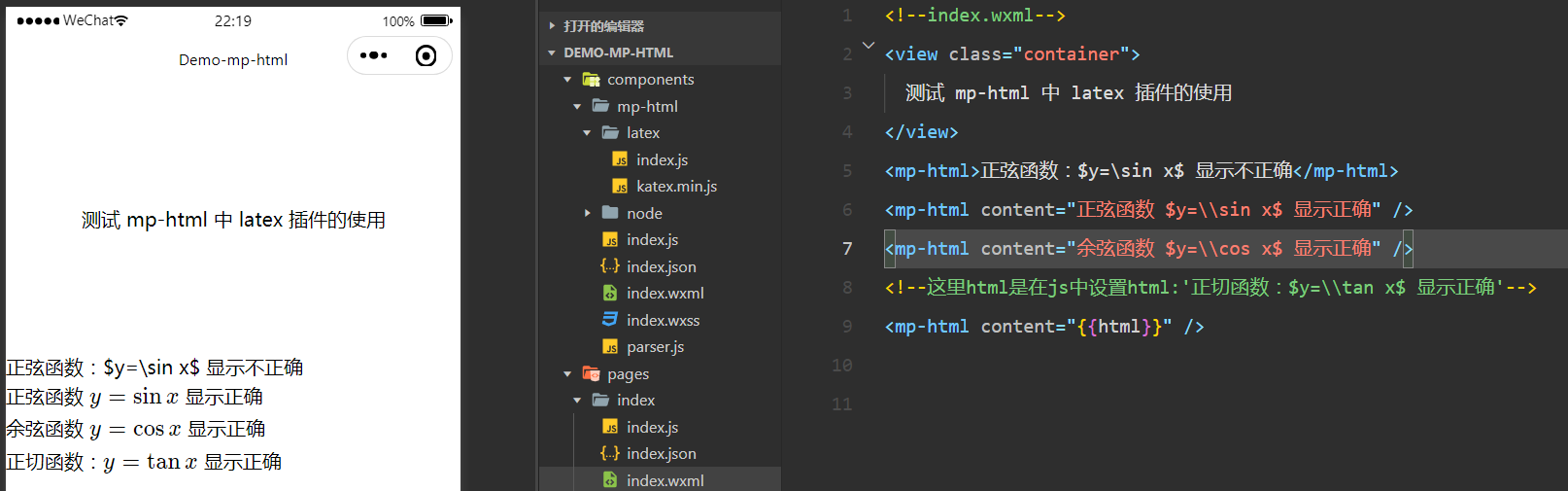Open the mini program three-dots menu

(374, 55)
